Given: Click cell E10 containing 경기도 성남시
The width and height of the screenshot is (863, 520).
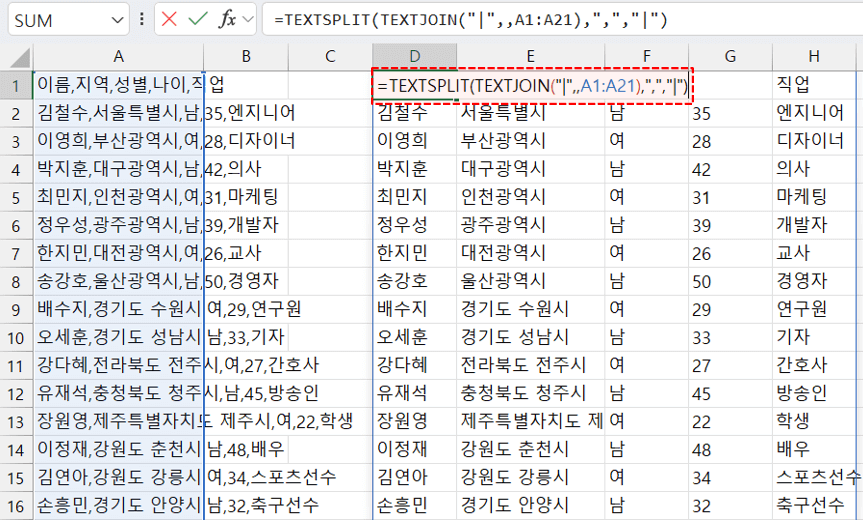Looking at the screenshot, I should (531, 338).
